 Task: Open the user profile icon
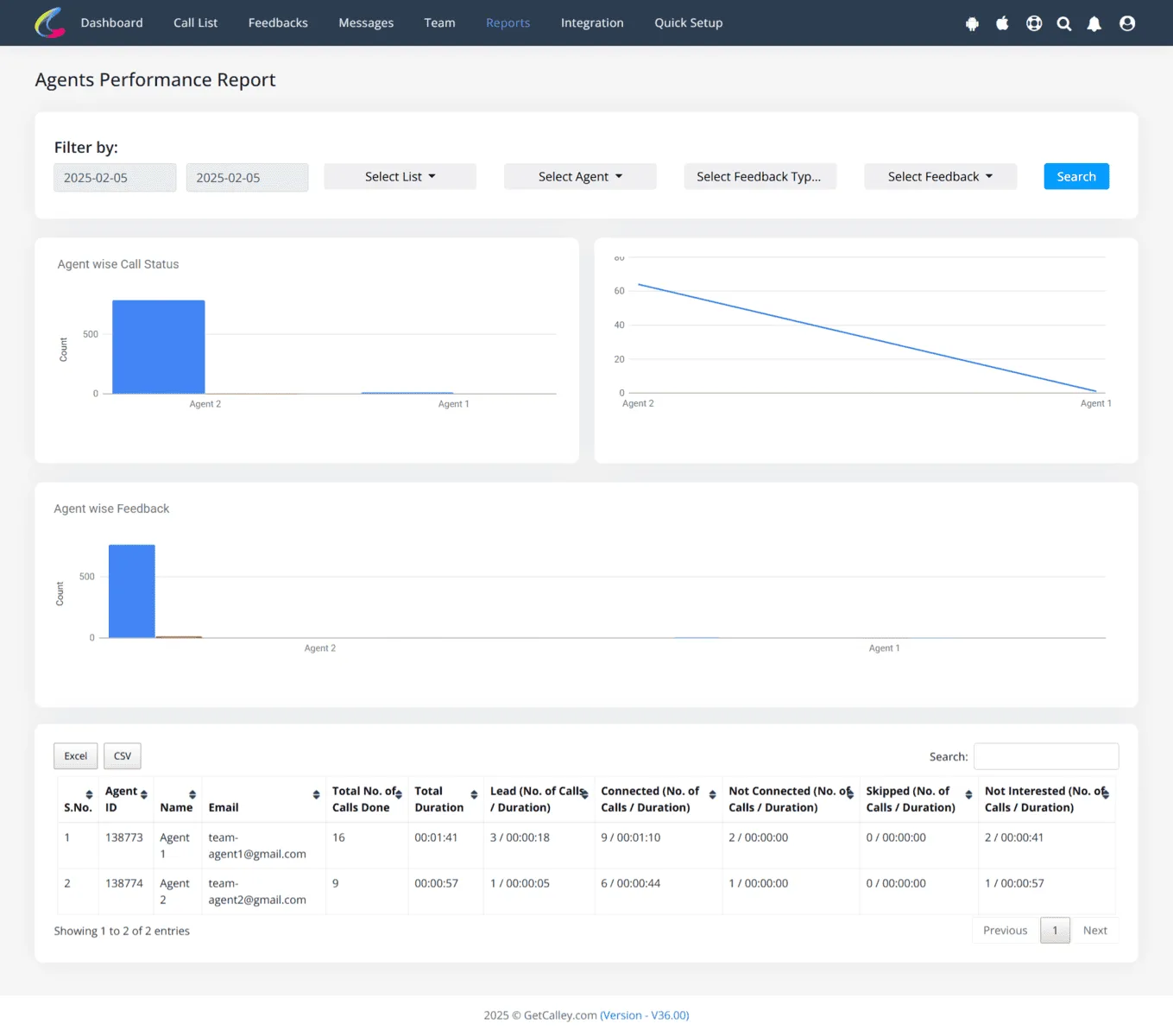point(1127,23)
